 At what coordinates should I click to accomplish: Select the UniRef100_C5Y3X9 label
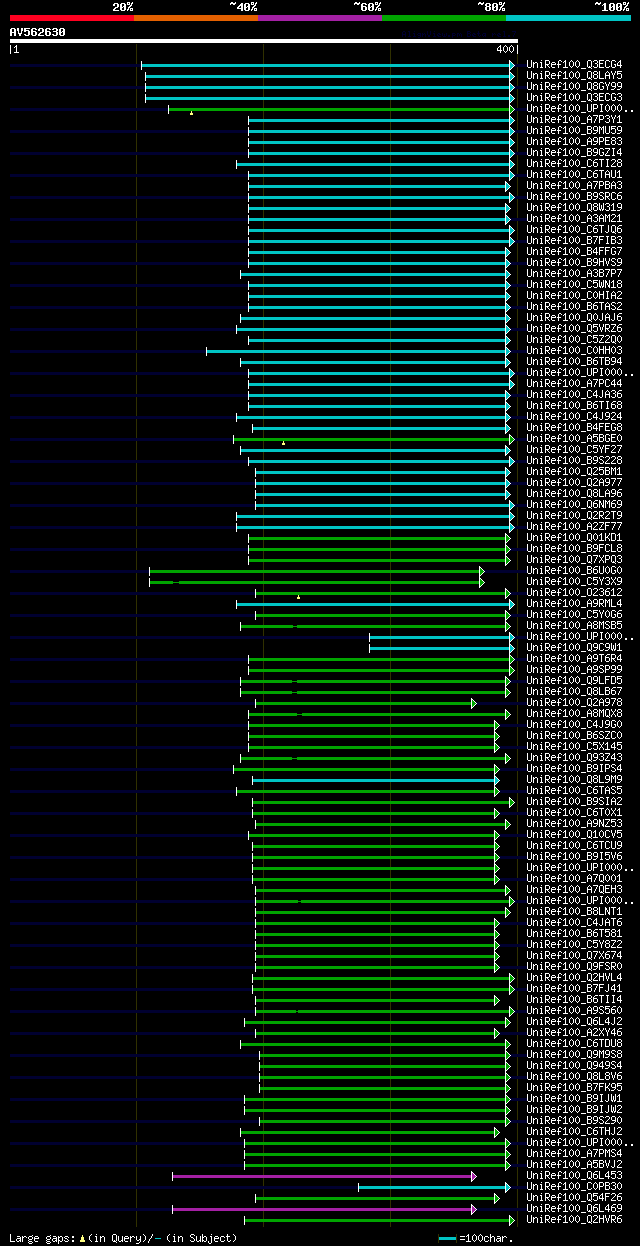574,582
